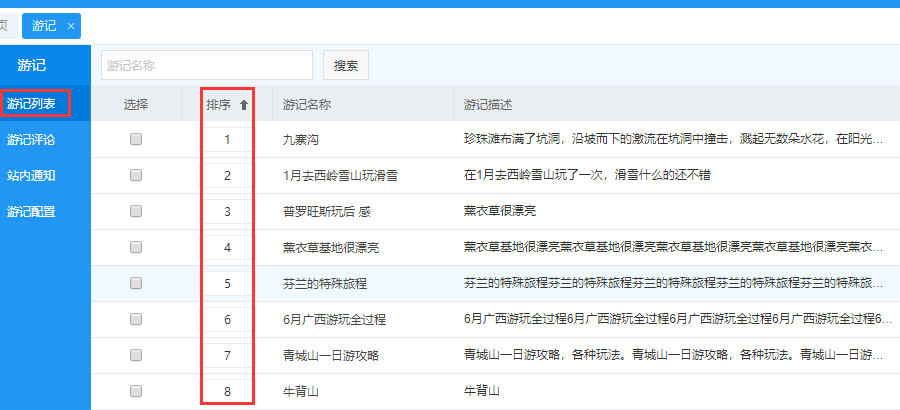Focus the 游记名称 search input field
The width and height of the screenshot is (900, 410).
(x=206, y=65)
